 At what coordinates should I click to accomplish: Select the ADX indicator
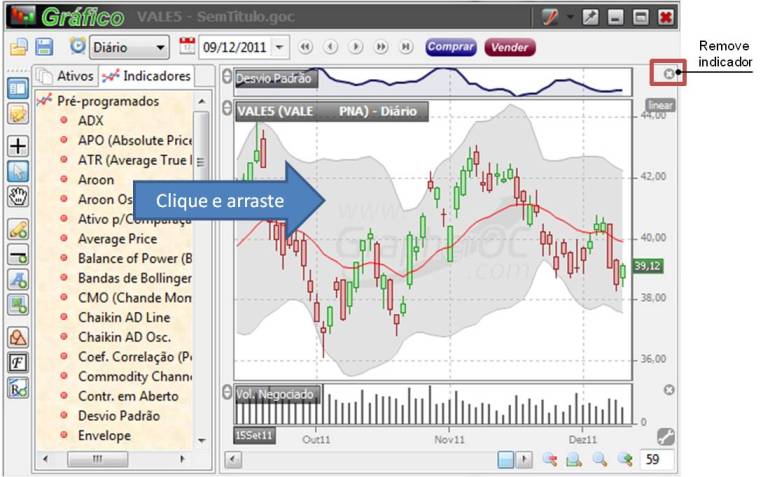(91, 121)
